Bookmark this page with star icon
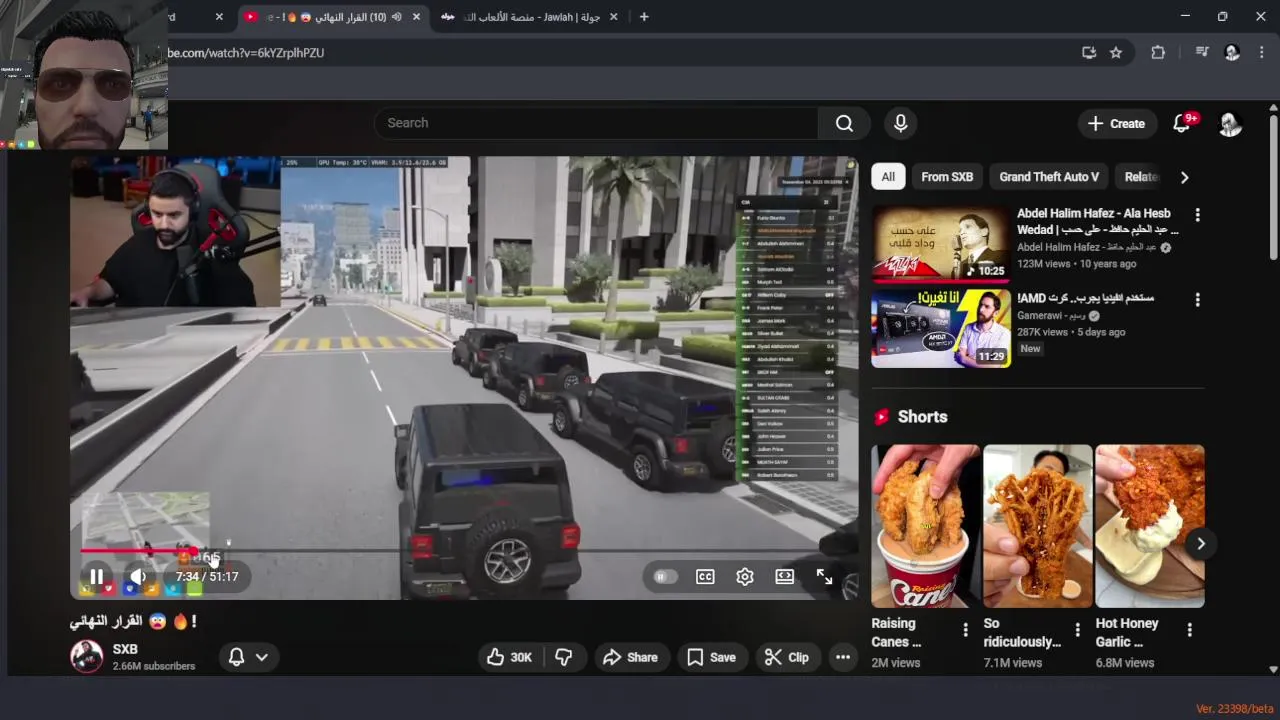This screenshot has width=1280, height=720. click(x=1116, y=53)
